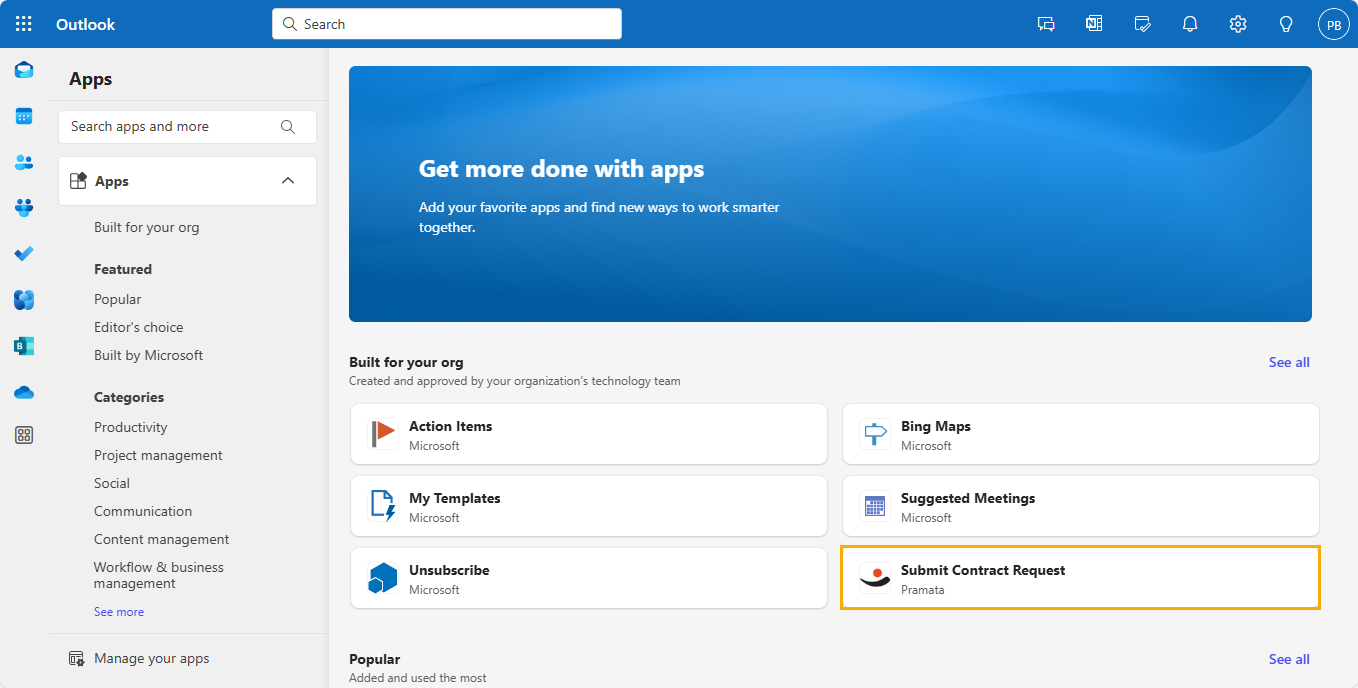Open Groups icon in the left rail
The height and width of the screenshot is (688, 1358).
(24, 208)
